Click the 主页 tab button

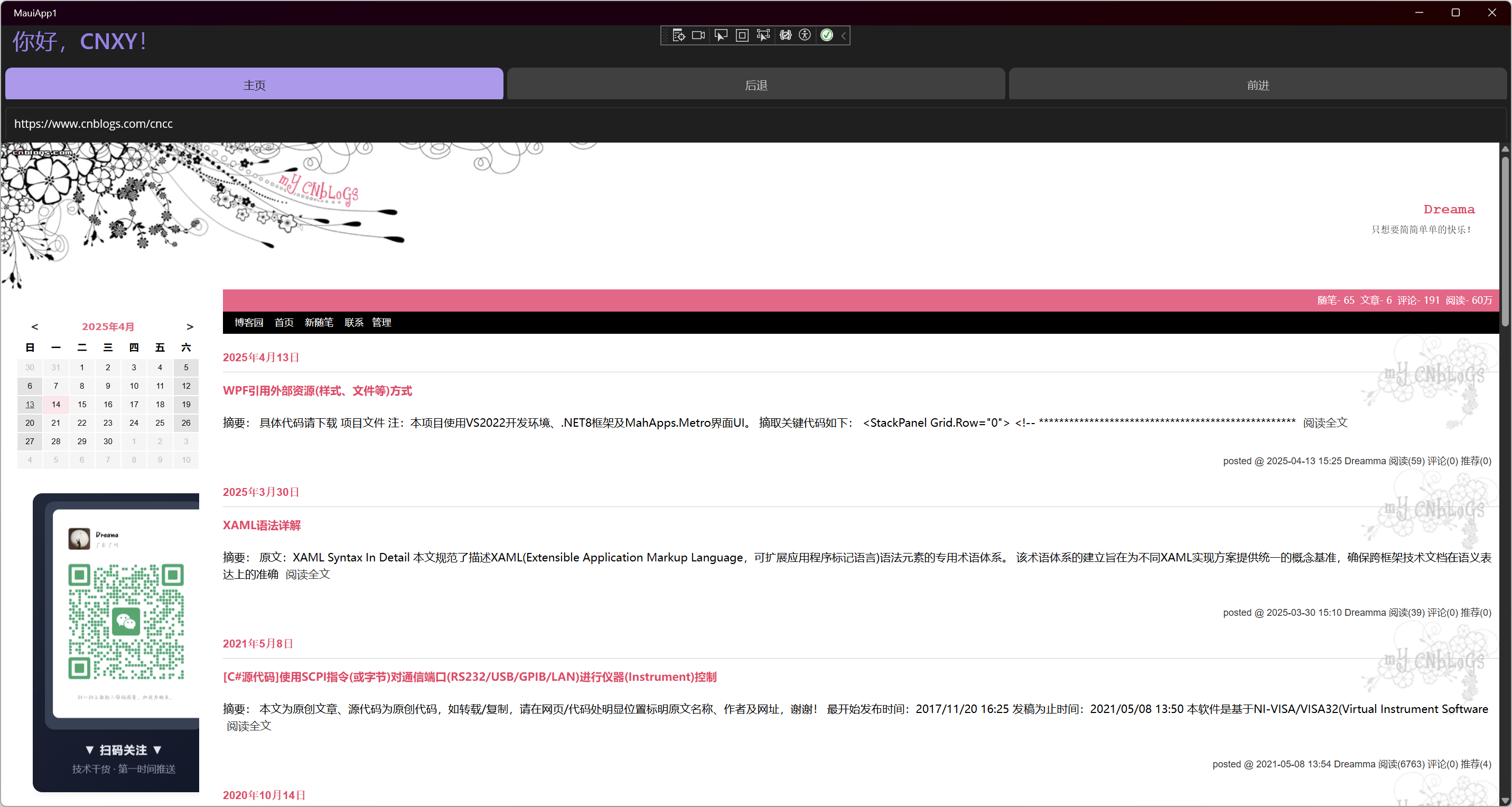coord(254,85)
